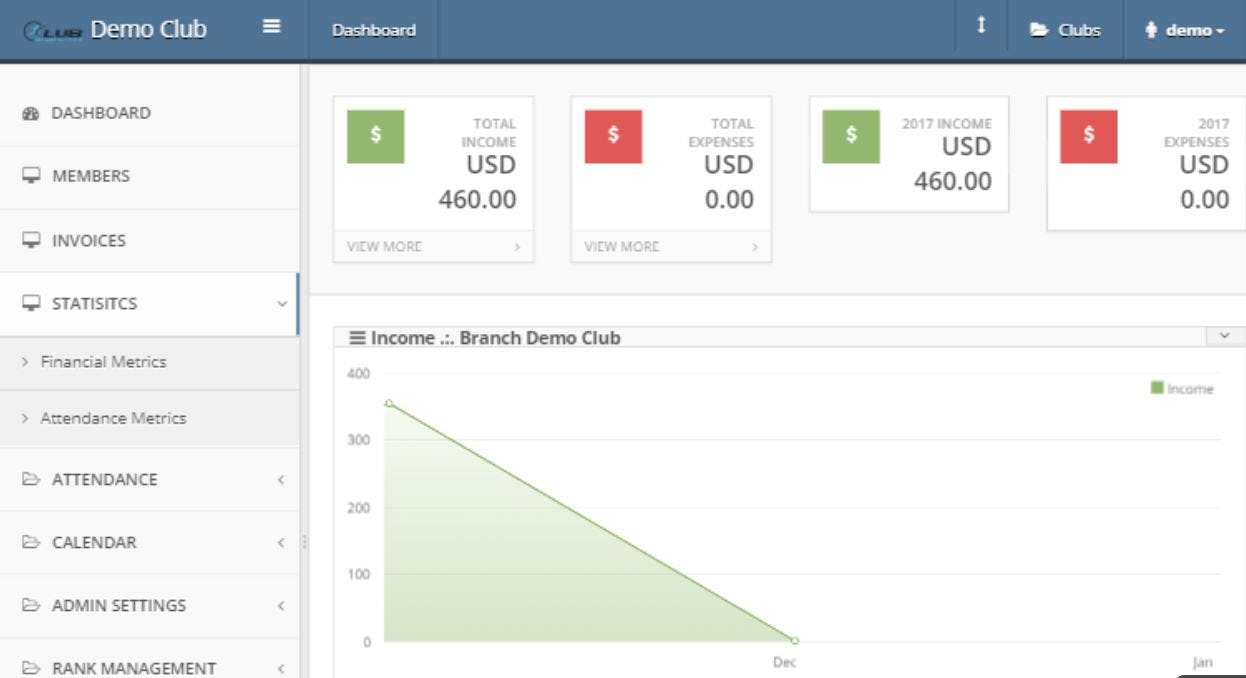The width and height of the screenshot is (1246, 678).
Task: Click the Attendance folder icon in sidebar
Action: [30, 480]
